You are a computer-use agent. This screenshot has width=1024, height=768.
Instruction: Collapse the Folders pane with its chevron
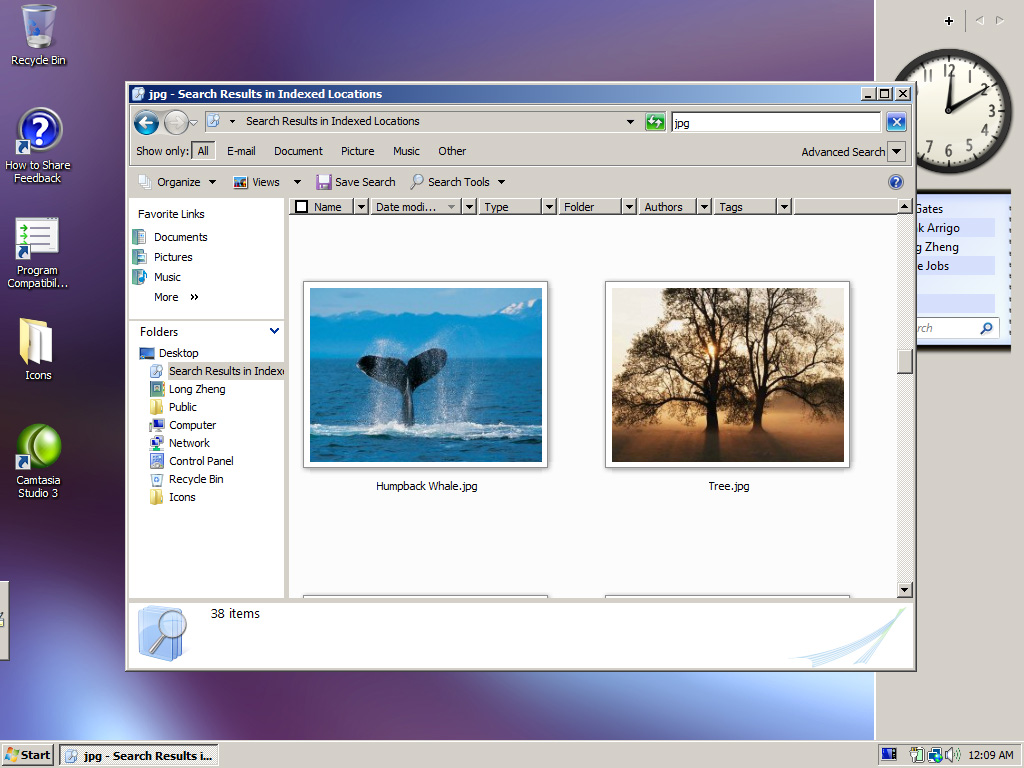pyautogui.click(x=274, y=331)
